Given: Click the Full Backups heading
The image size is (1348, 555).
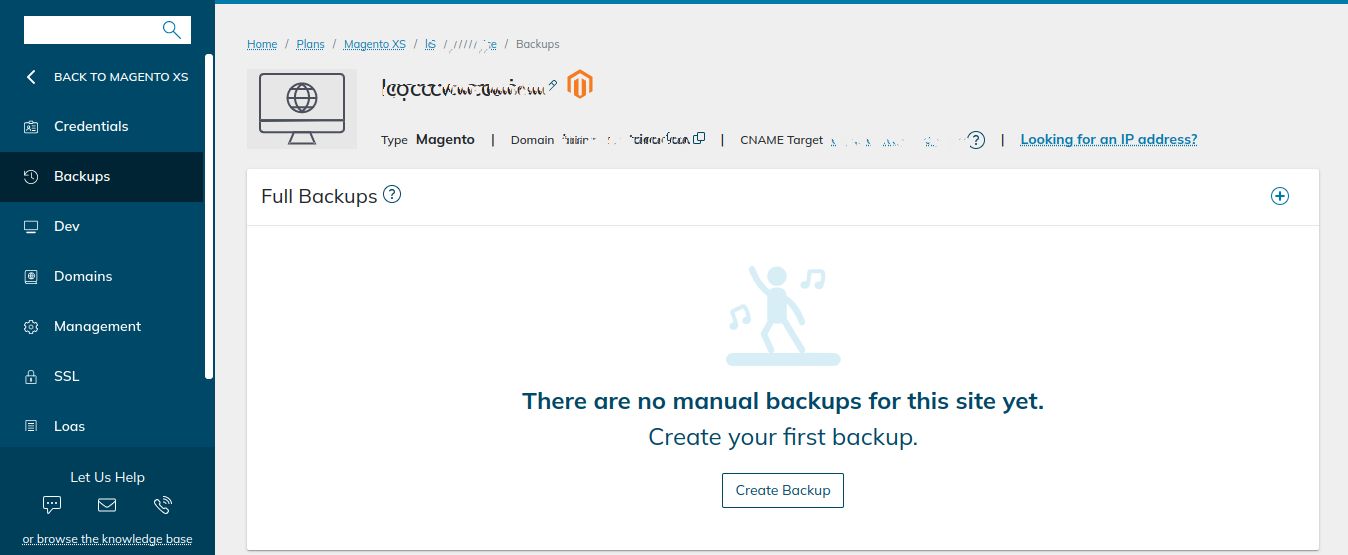Looking at the screenshot, I should point(319,196).
